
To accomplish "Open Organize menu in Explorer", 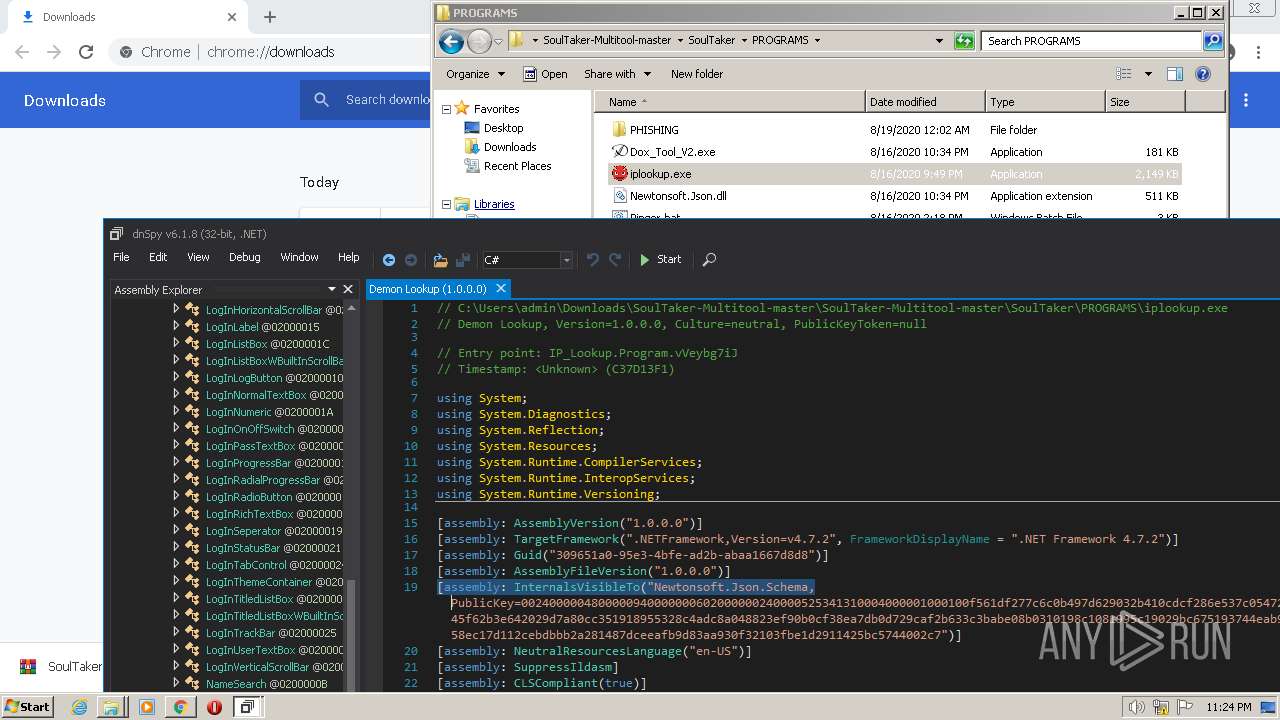I will 474,74.
